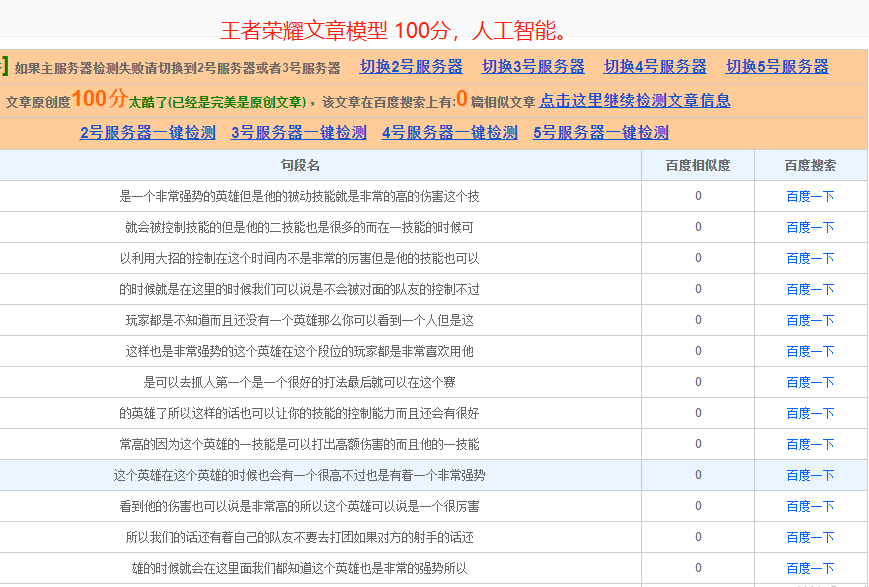Click 百度一下 in the highlighted 这个英雄在这个英雄 row
The width and height of the screenshot is (869, 587).
click(810, 476)
